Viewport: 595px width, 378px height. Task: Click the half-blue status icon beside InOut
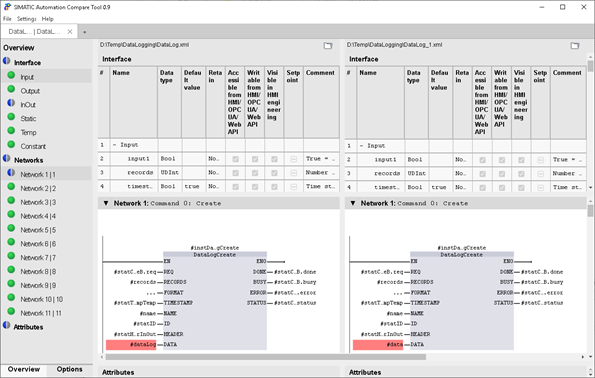pyautogui.click(x=11, y=103)
